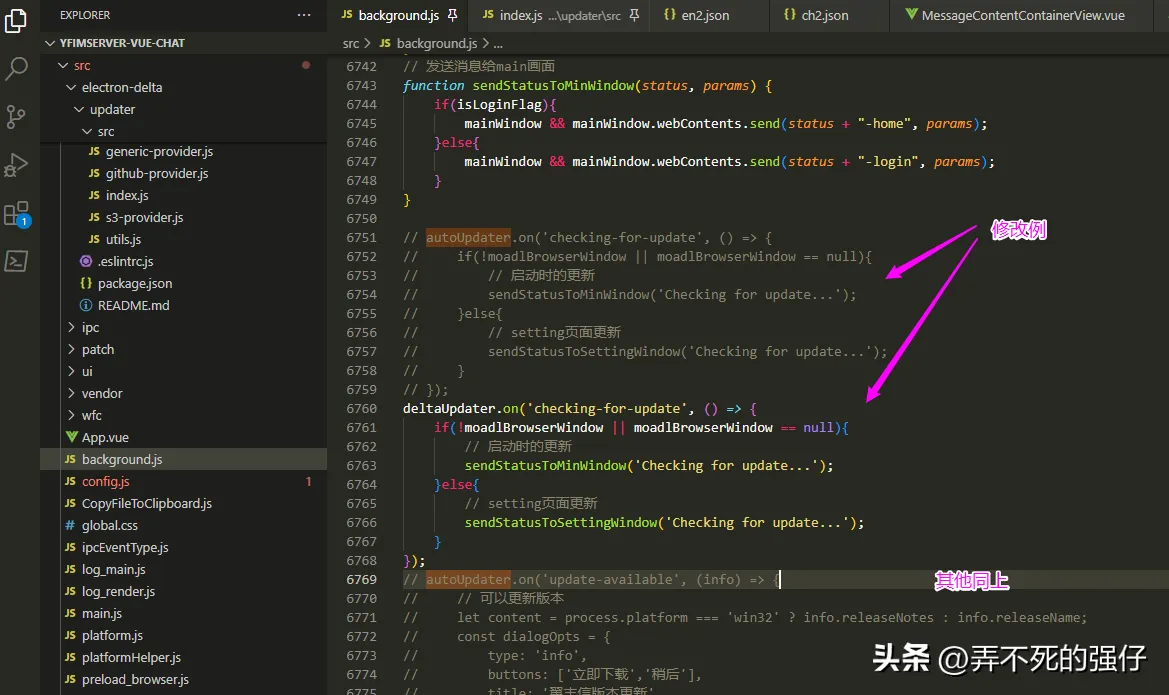Open global.css file
The image size is (1169, 695).
click(183, 526)
